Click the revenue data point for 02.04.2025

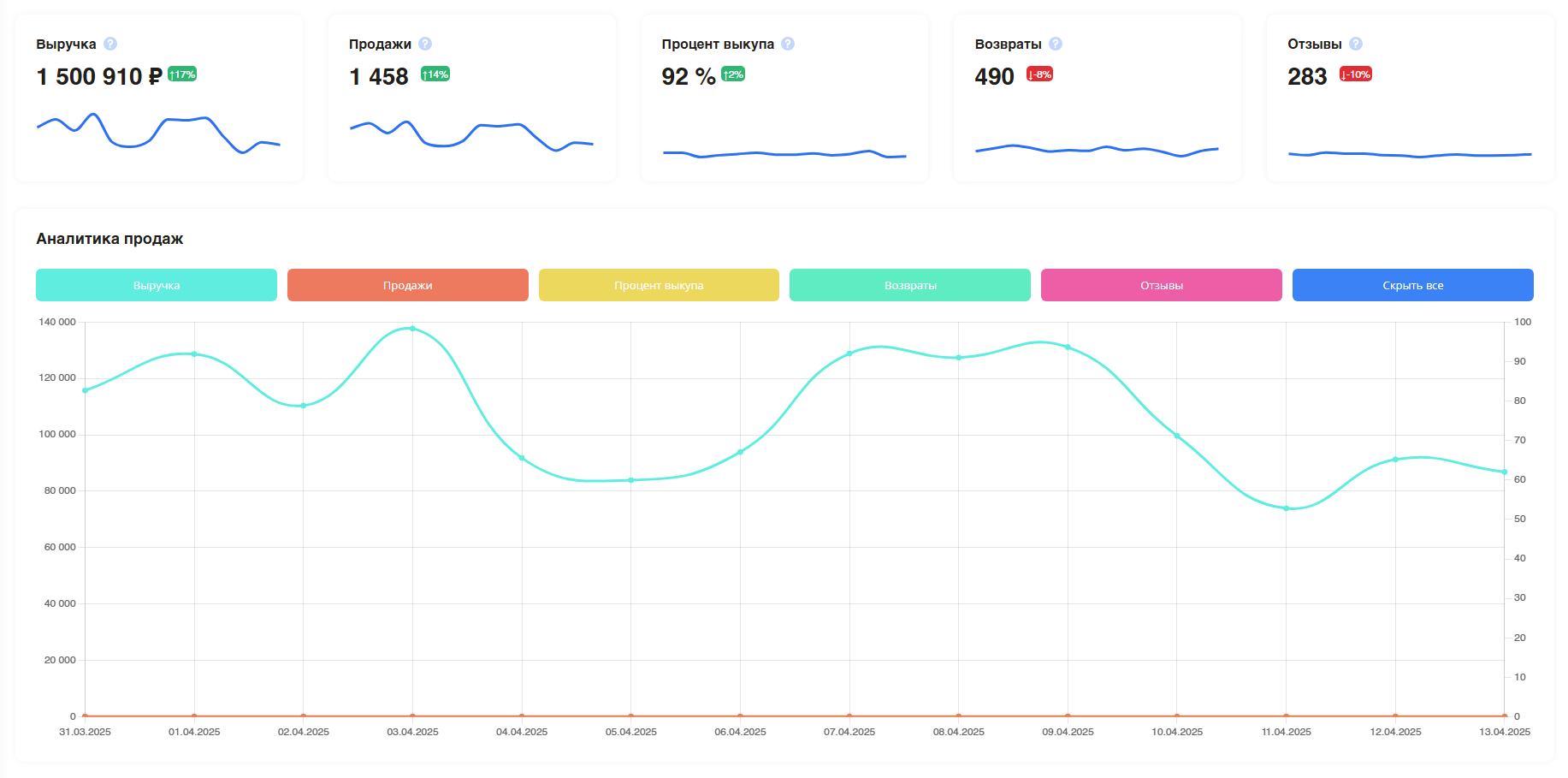coord(304,406)
